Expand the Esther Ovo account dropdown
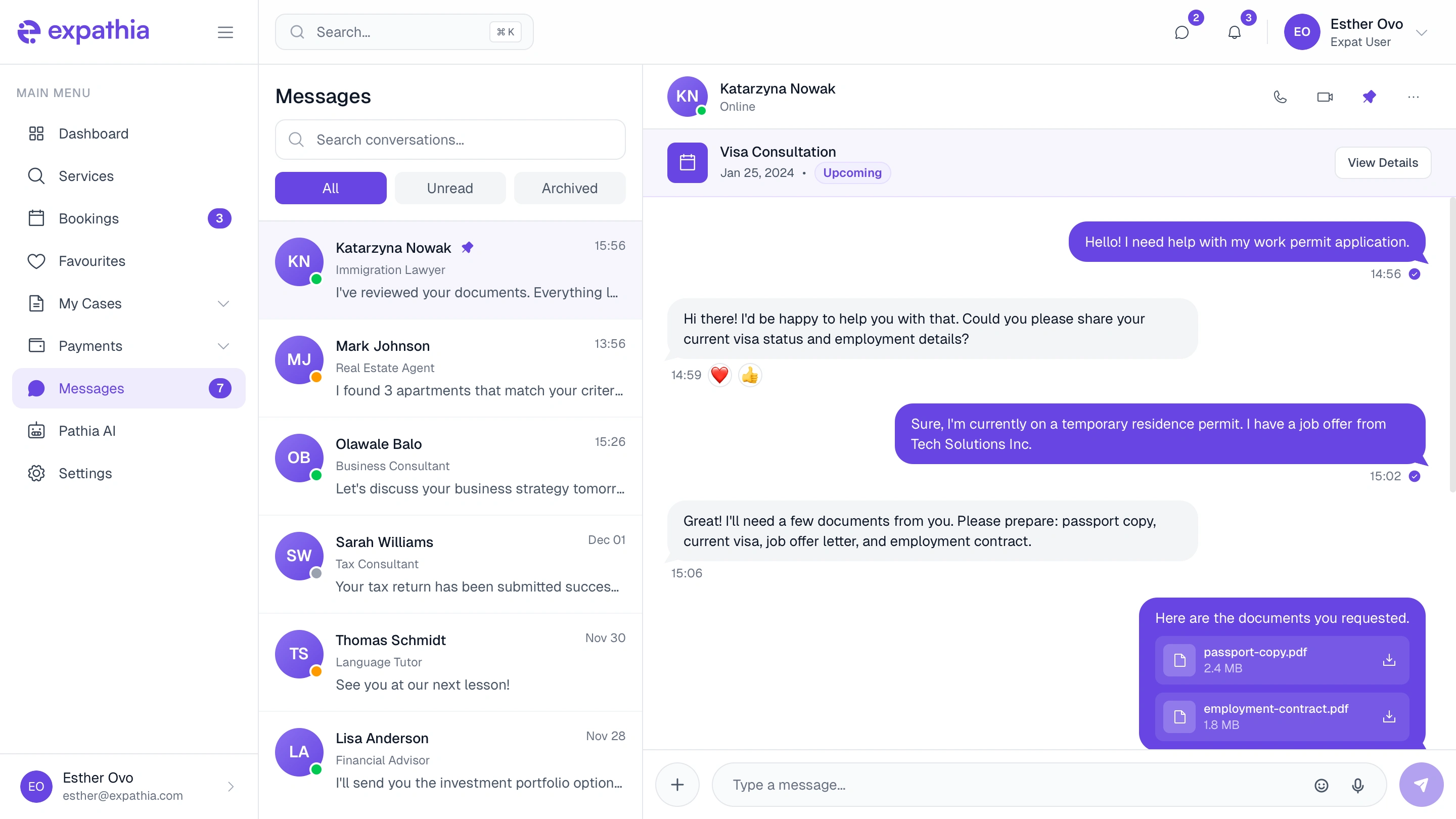Image resolution: width=1456 pixels, height=819 pixels. point(1423,32)
